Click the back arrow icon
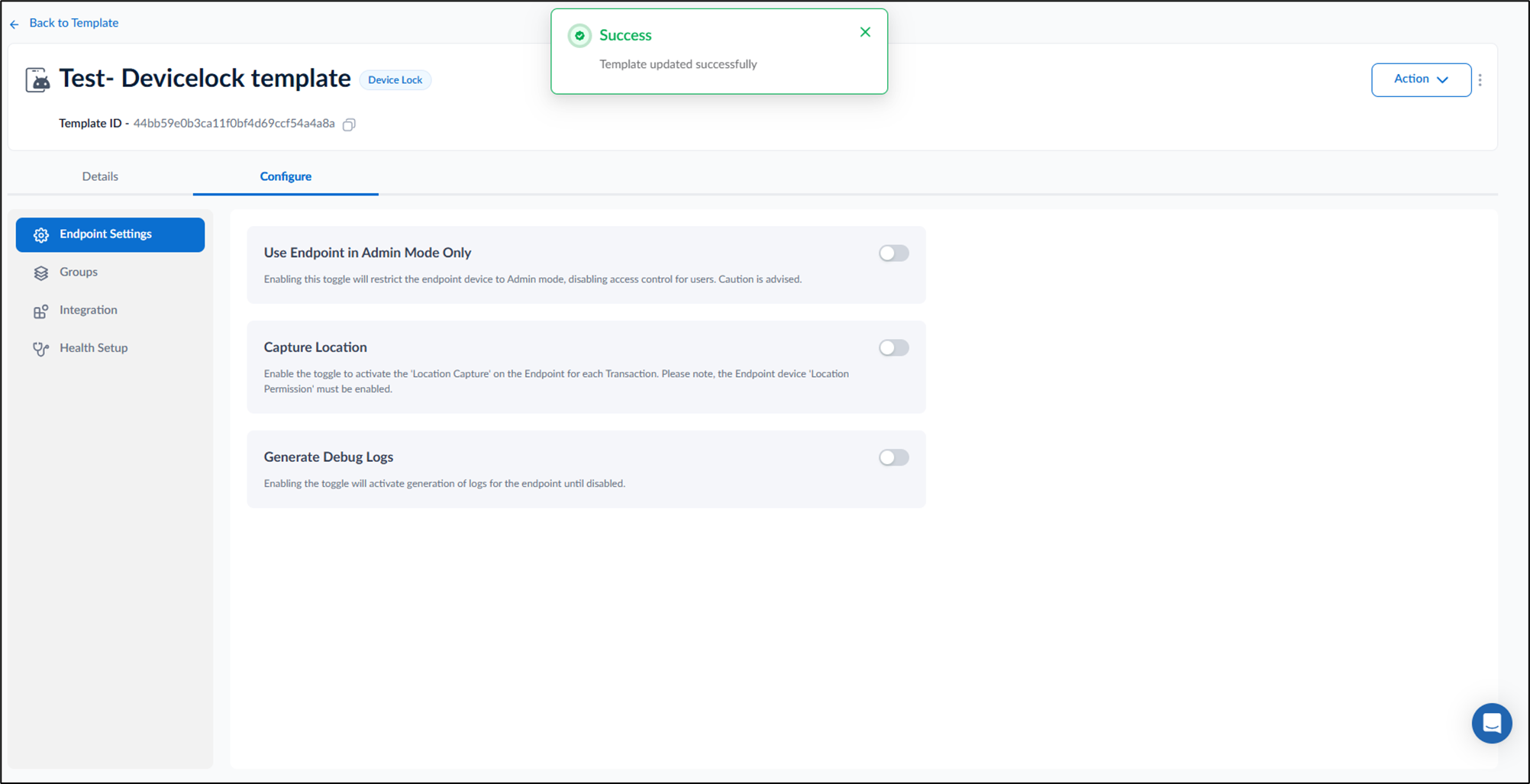 [15, 24]
